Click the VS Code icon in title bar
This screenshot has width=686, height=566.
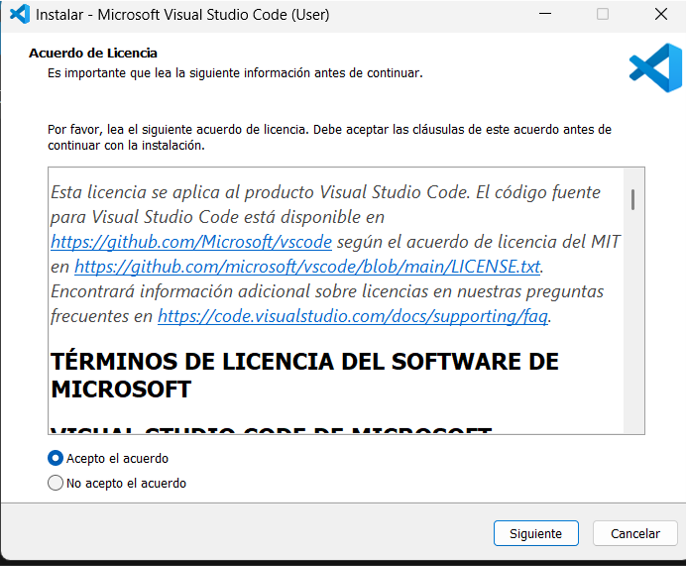[20, 14]
